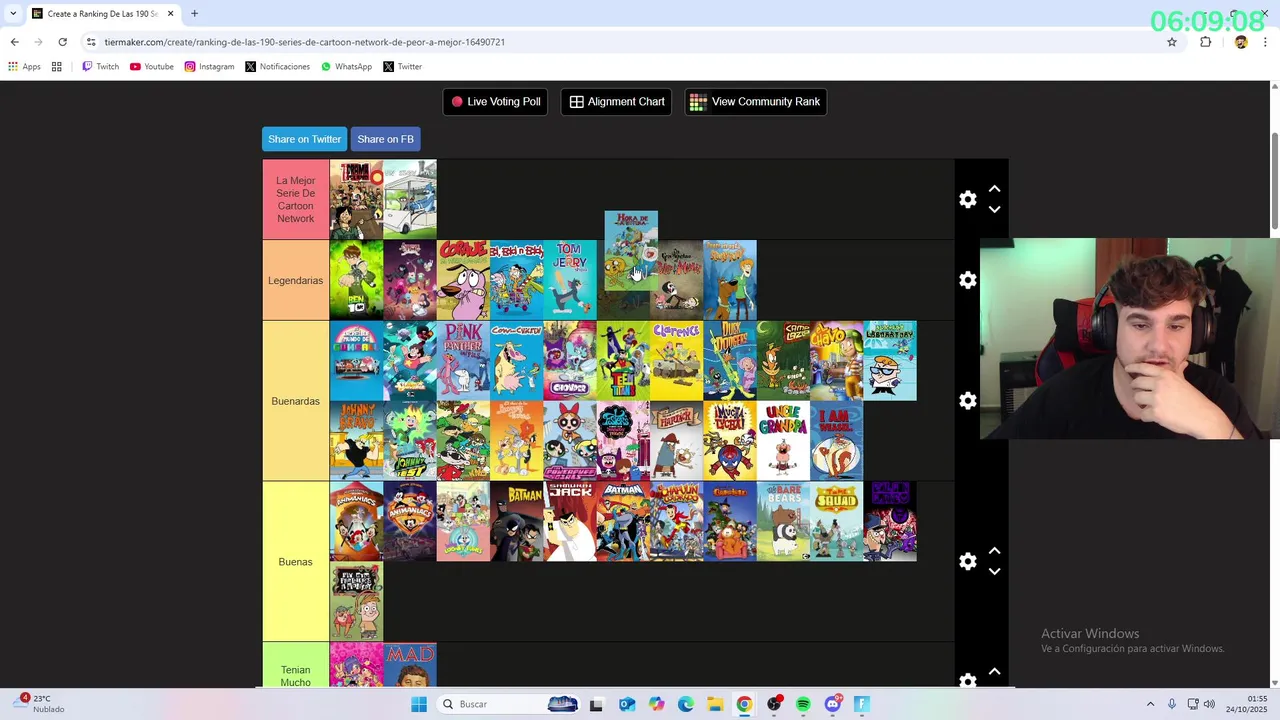
Task: Select the Tom and Jerry thumbnail
Action: (570, 280)
